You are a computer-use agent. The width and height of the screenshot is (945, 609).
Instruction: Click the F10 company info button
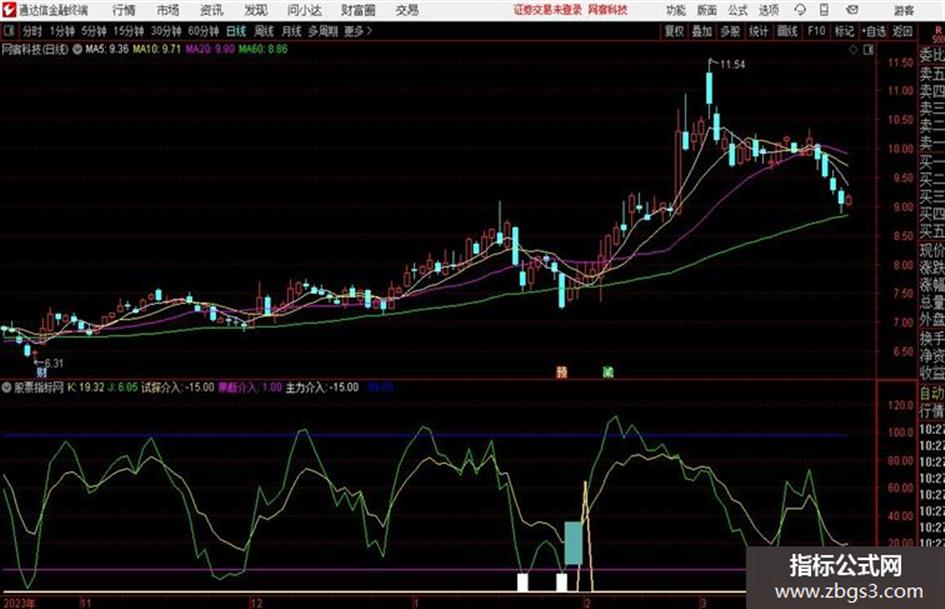(x=816, y=31)
